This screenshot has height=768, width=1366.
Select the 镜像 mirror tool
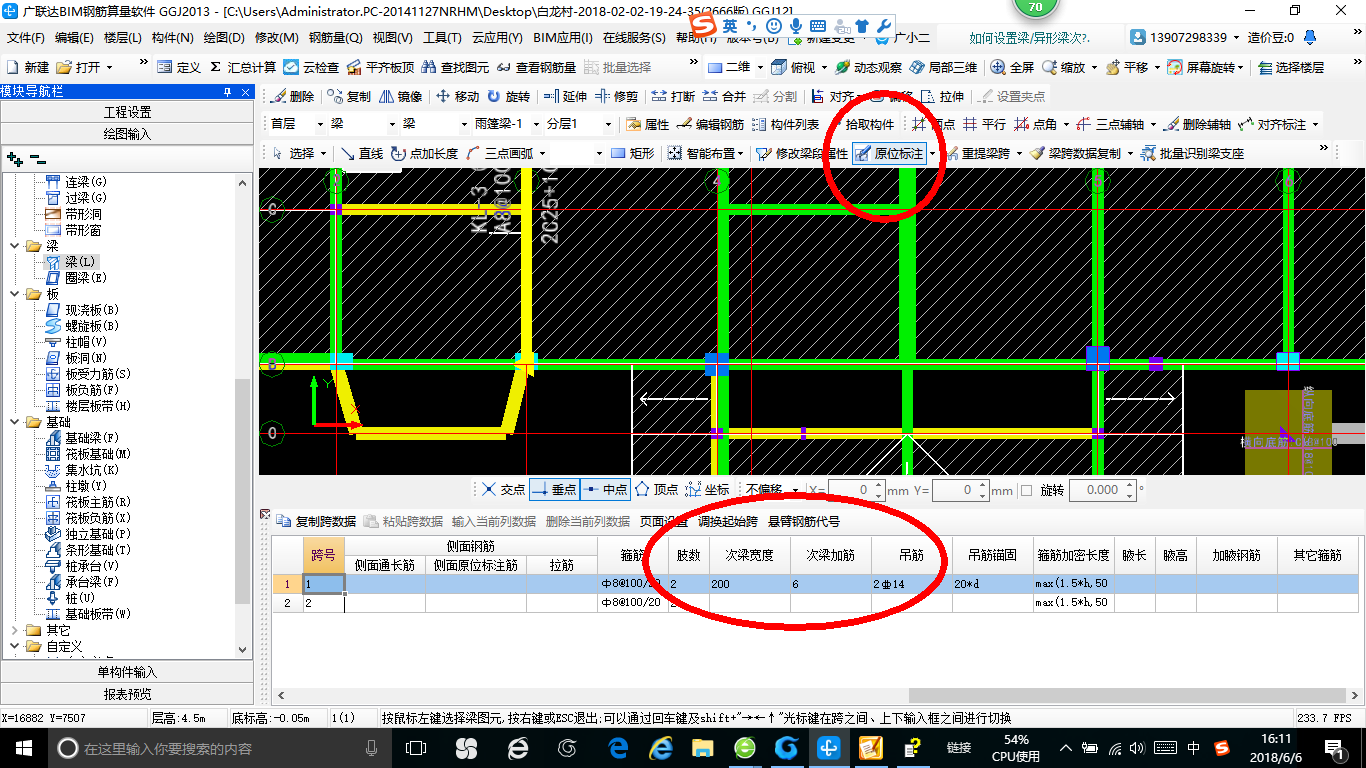tap(399, 97)
